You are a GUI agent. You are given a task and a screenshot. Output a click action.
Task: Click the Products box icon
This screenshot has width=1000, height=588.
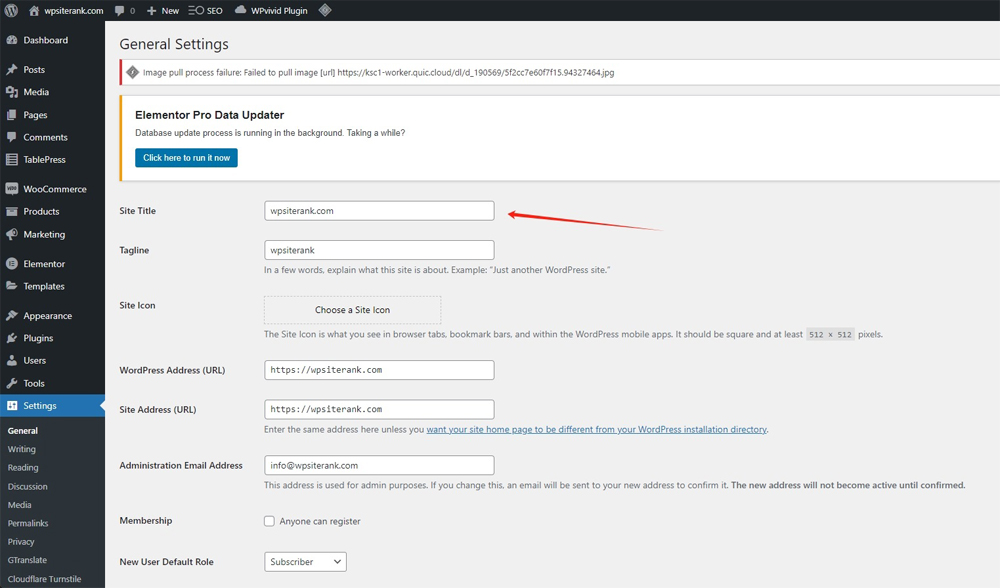(11, 212)
